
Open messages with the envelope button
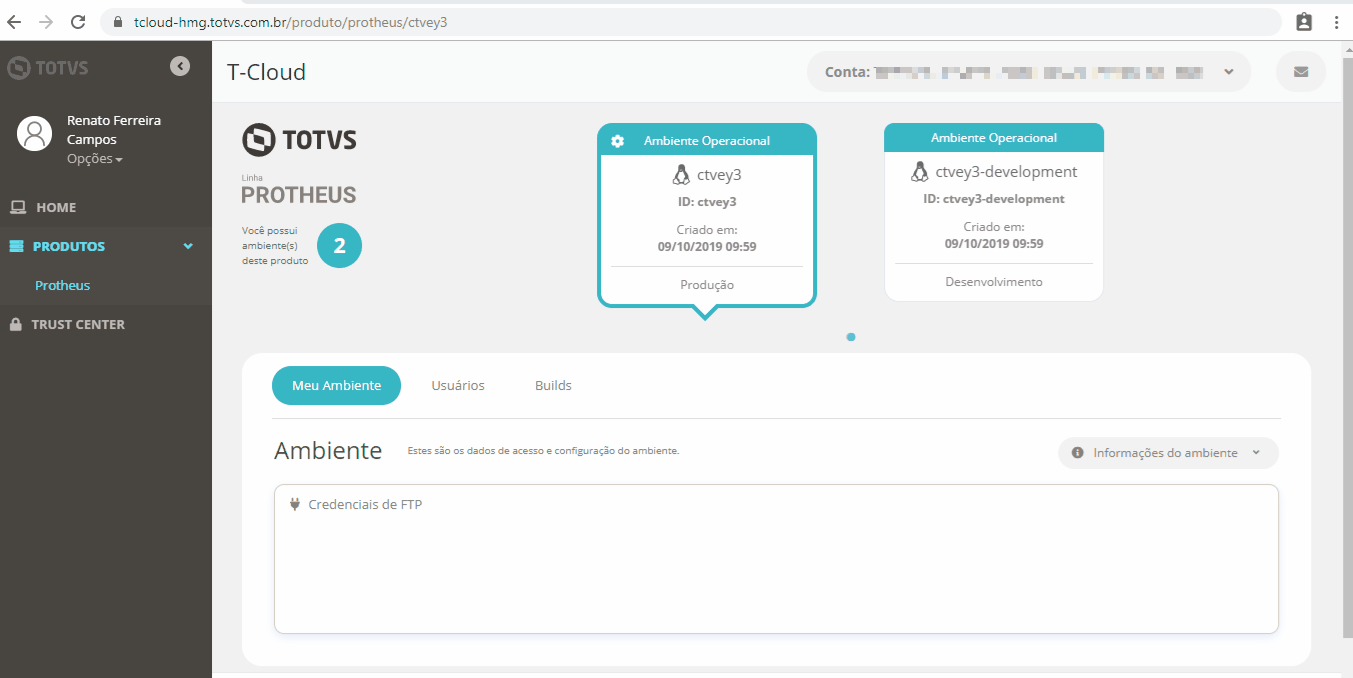[1301, 72]
